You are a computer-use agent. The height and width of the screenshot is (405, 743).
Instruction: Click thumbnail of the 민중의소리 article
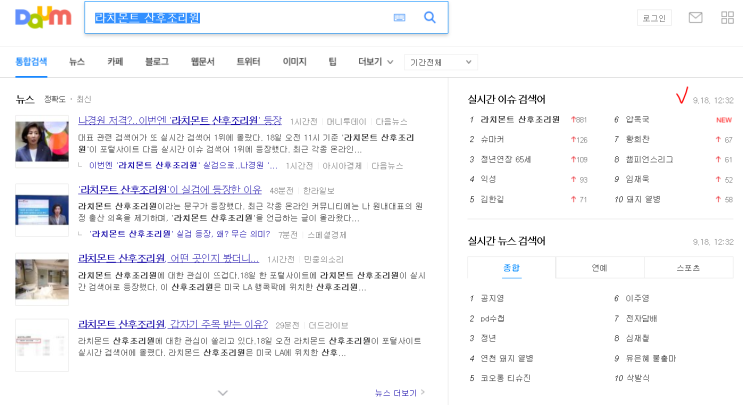tap(42, 279)
